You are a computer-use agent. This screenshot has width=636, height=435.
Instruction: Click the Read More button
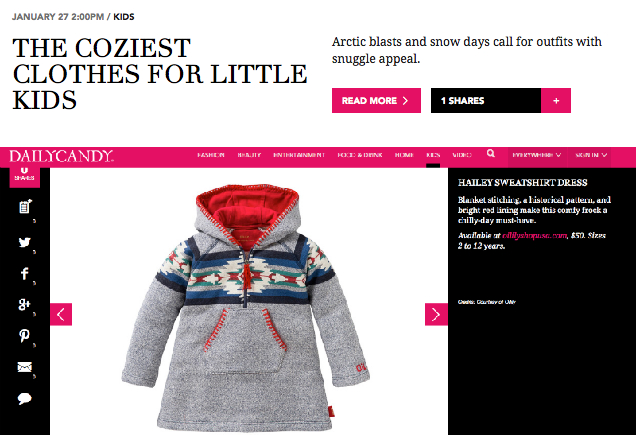pyautogui.click(x=376, y=101)
